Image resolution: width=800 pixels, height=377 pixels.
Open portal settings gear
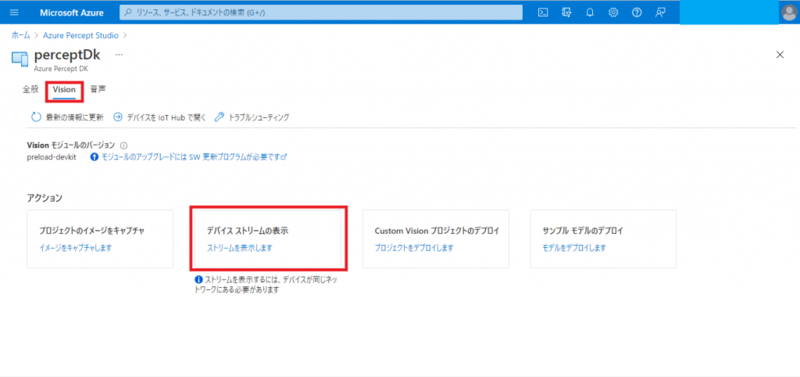(613, 13)
